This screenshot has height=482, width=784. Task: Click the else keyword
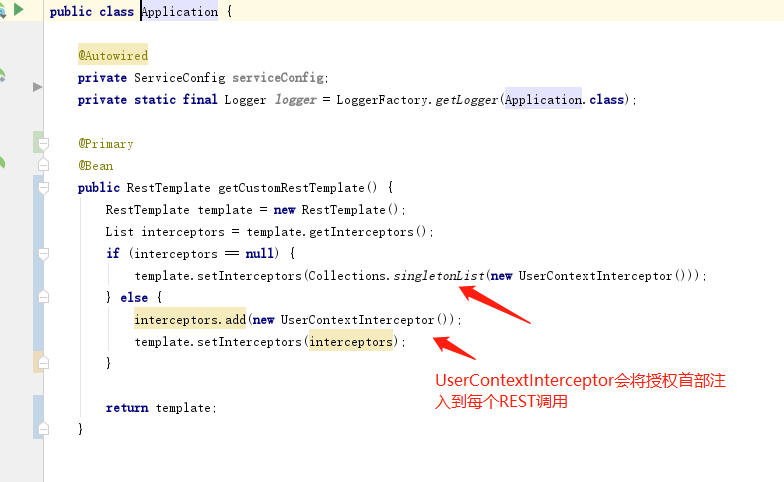[x=134, y=298]
